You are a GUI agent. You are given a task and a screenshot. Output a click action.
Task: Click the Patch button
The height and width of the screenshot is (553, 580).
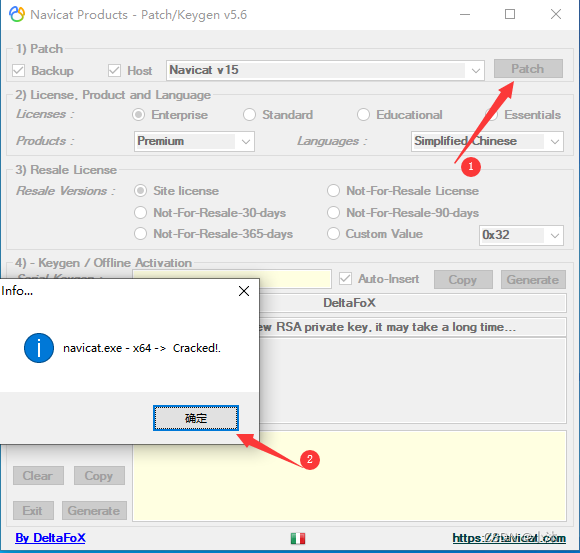coord(528,69)
